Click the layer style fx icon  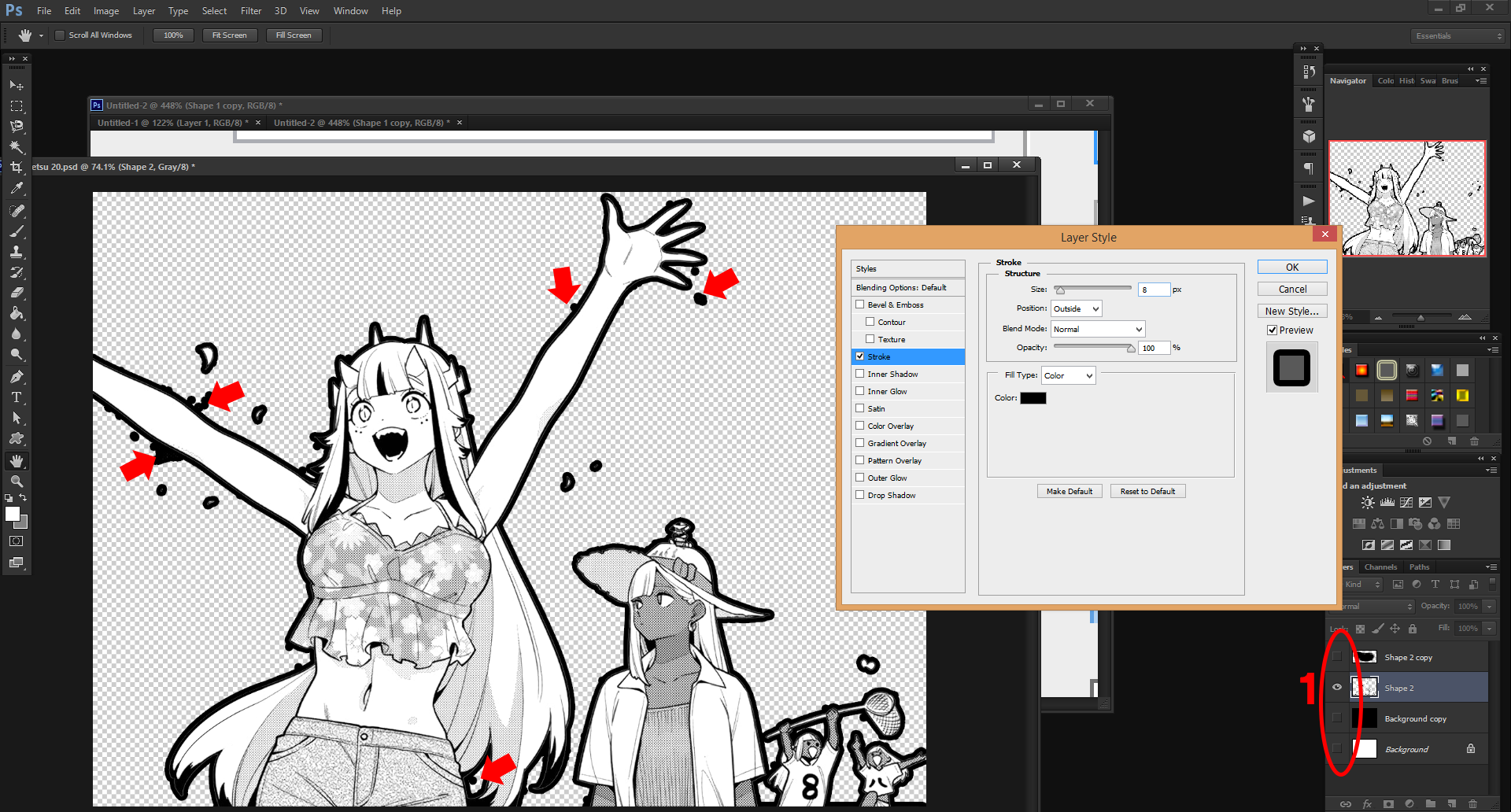coord(1367,803)
